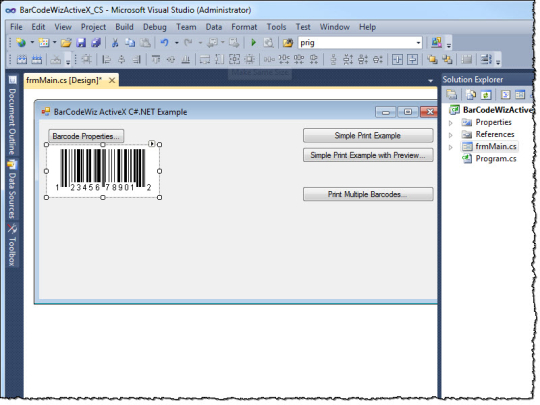Click the Undo arrow icon
The height and width of the screenshot is (405, 540).
point(165,43)
